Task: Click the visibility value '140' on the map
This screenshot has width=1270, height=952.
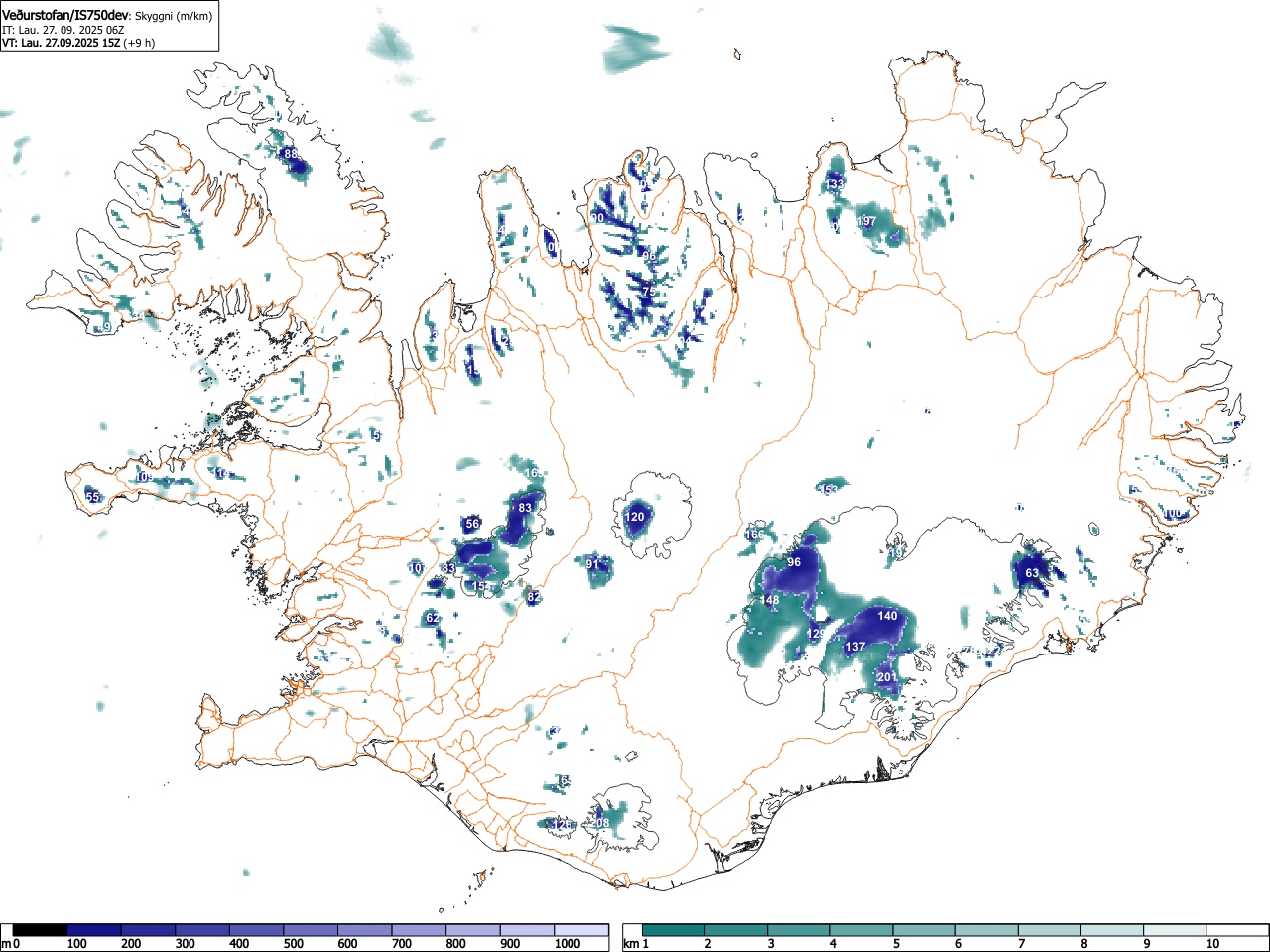Action: [x=887, y=616]
